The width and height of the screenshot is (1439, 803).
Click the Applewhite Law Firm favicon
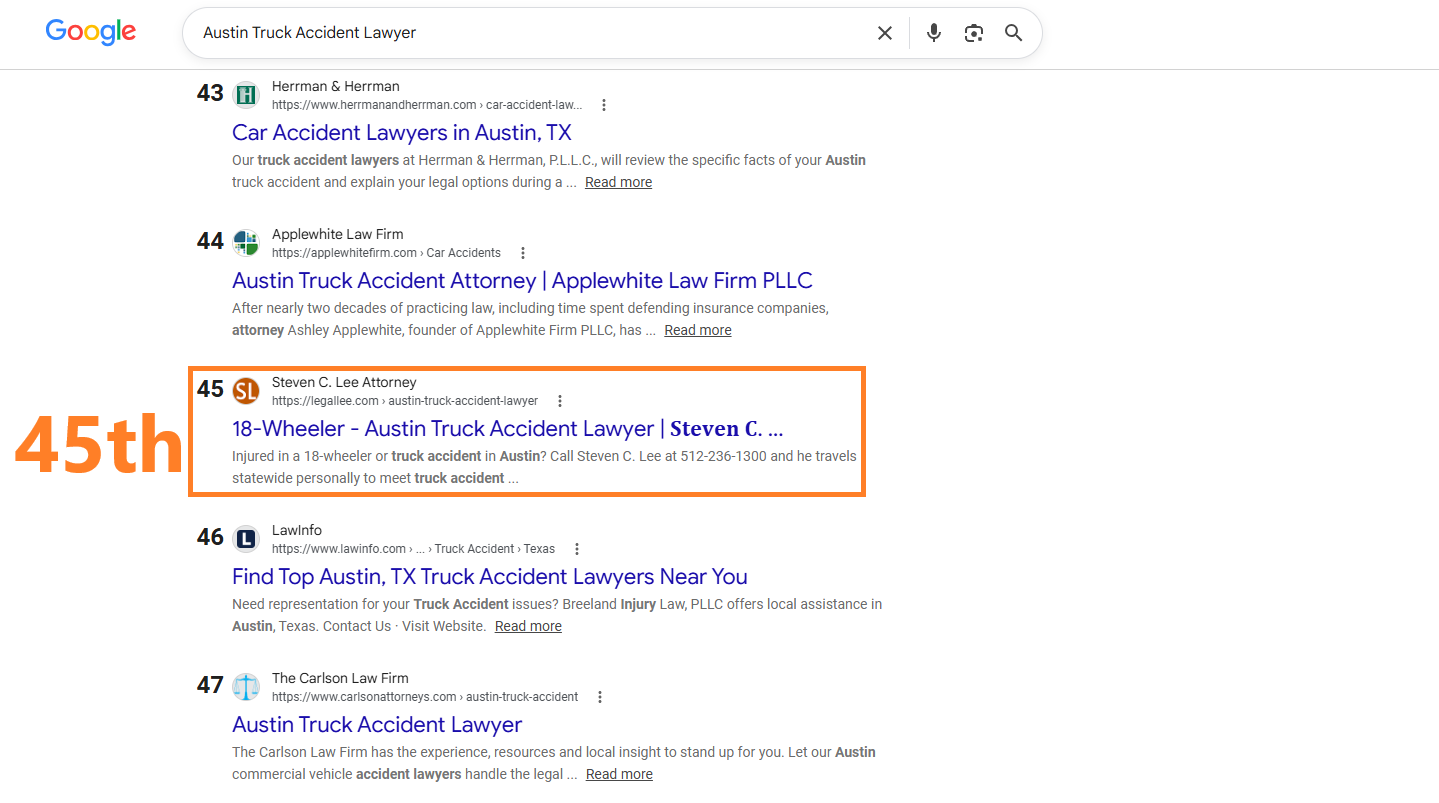click(246, 243)
